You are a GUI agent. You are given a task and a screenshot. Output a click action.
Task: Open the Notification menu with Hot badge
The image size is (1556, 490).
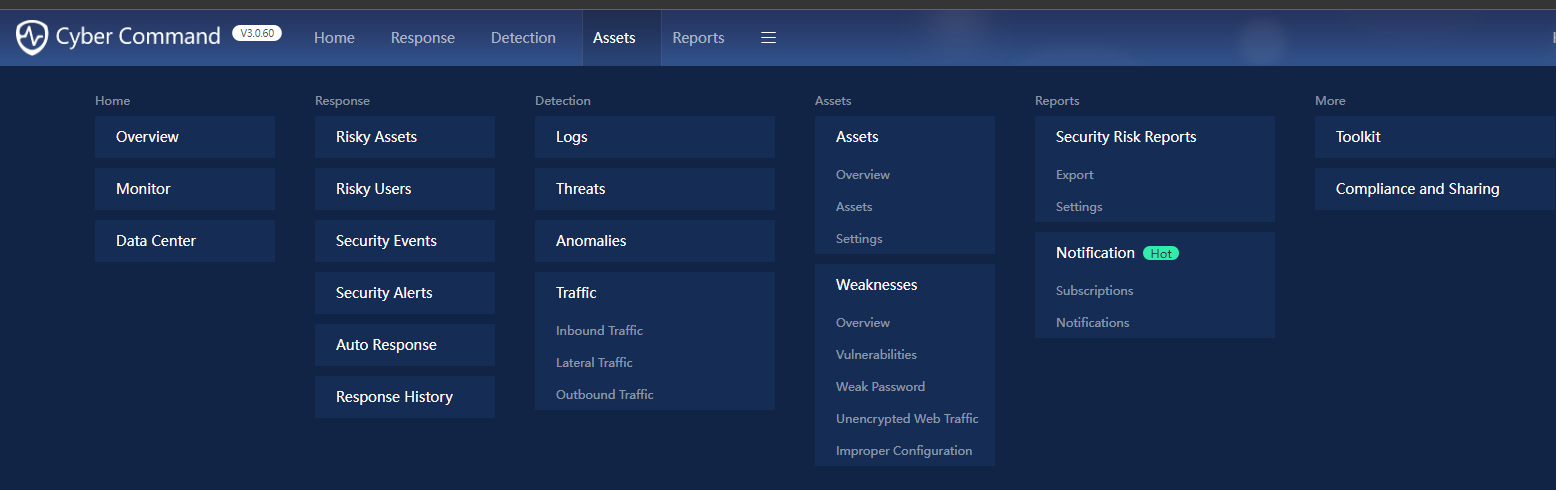(x=1095, y=253)
